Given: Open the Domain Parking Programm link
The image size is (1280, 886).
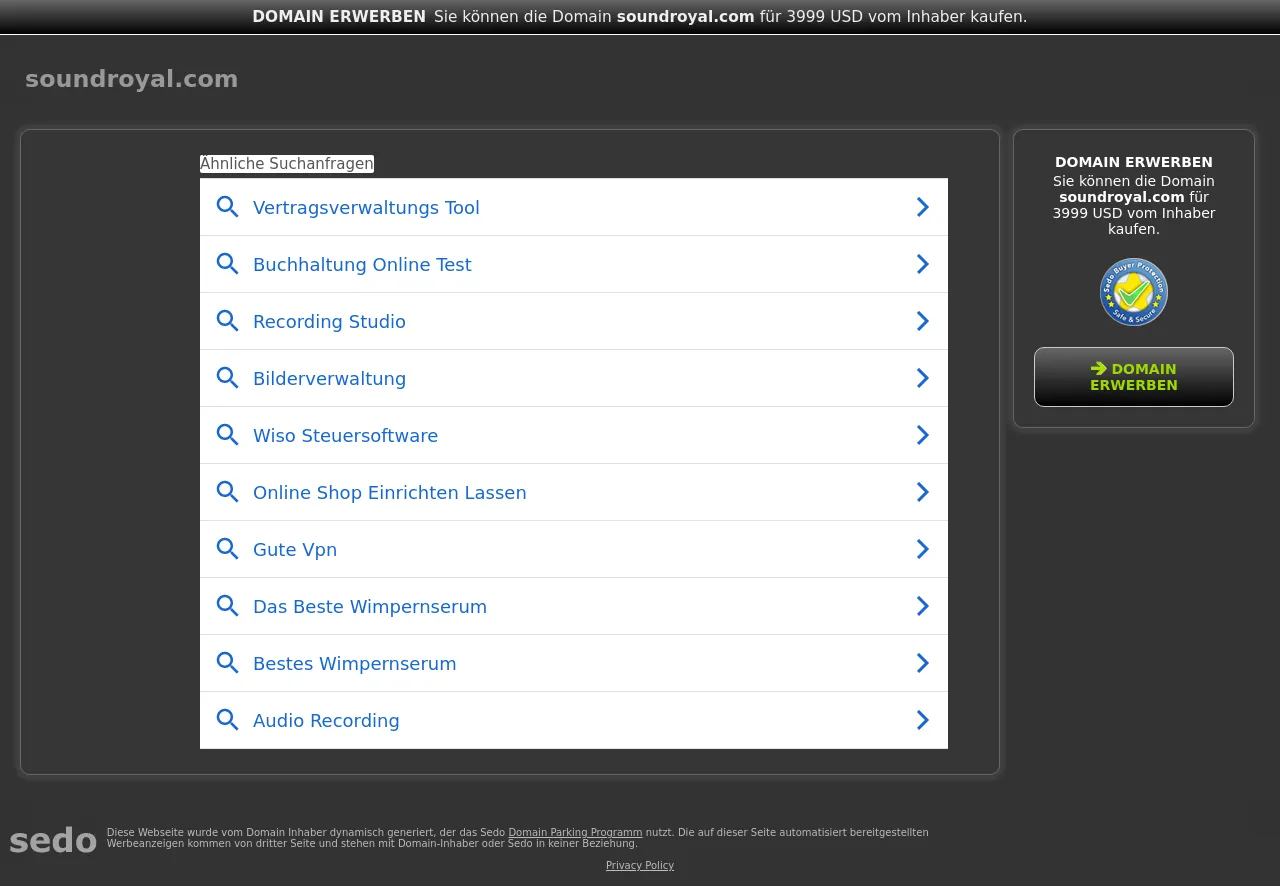Looking at the screenshot, I should (575, 832).
